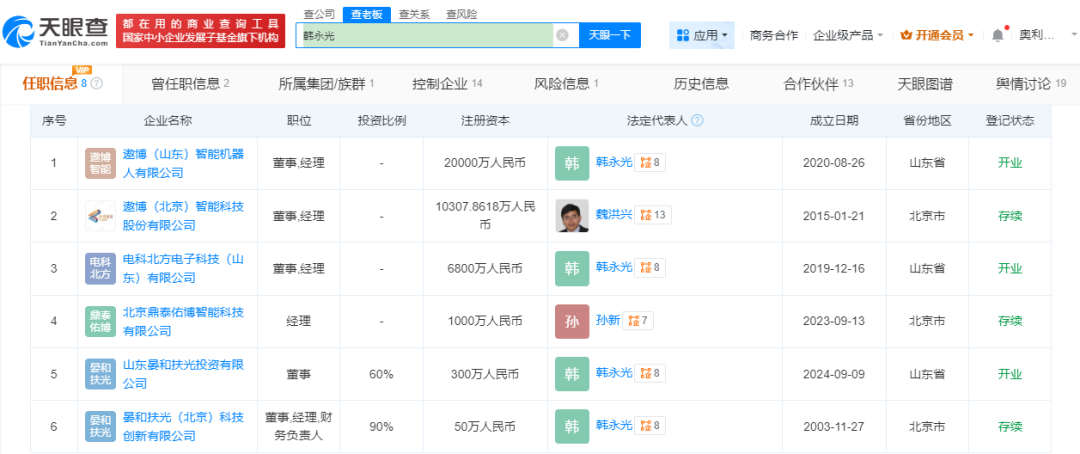This screenshot has width=1080, height=454.
Task: Click the red promotional banner near logo
Action: click(201, 30)
